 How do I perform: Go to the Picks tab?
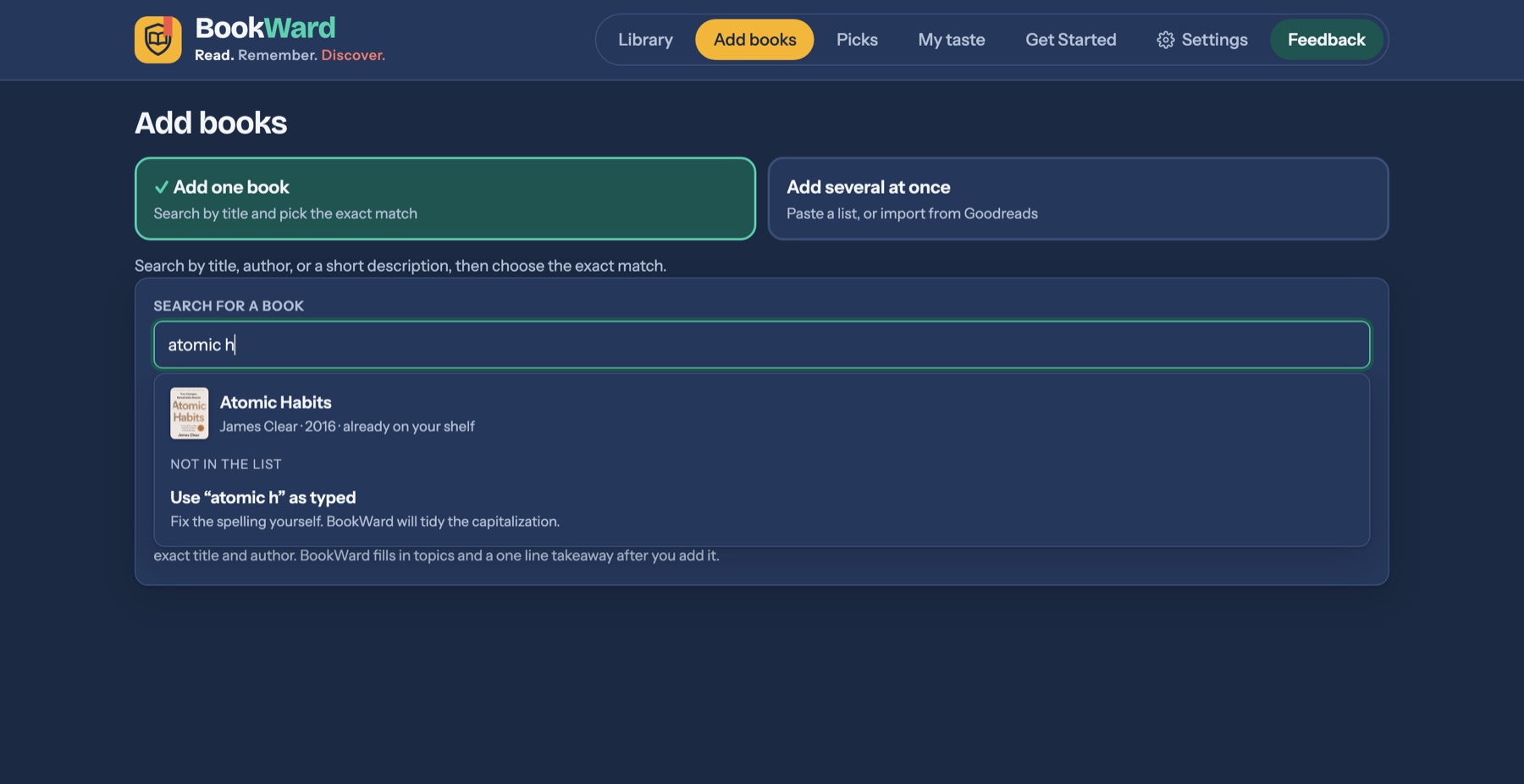pos(857,40)
